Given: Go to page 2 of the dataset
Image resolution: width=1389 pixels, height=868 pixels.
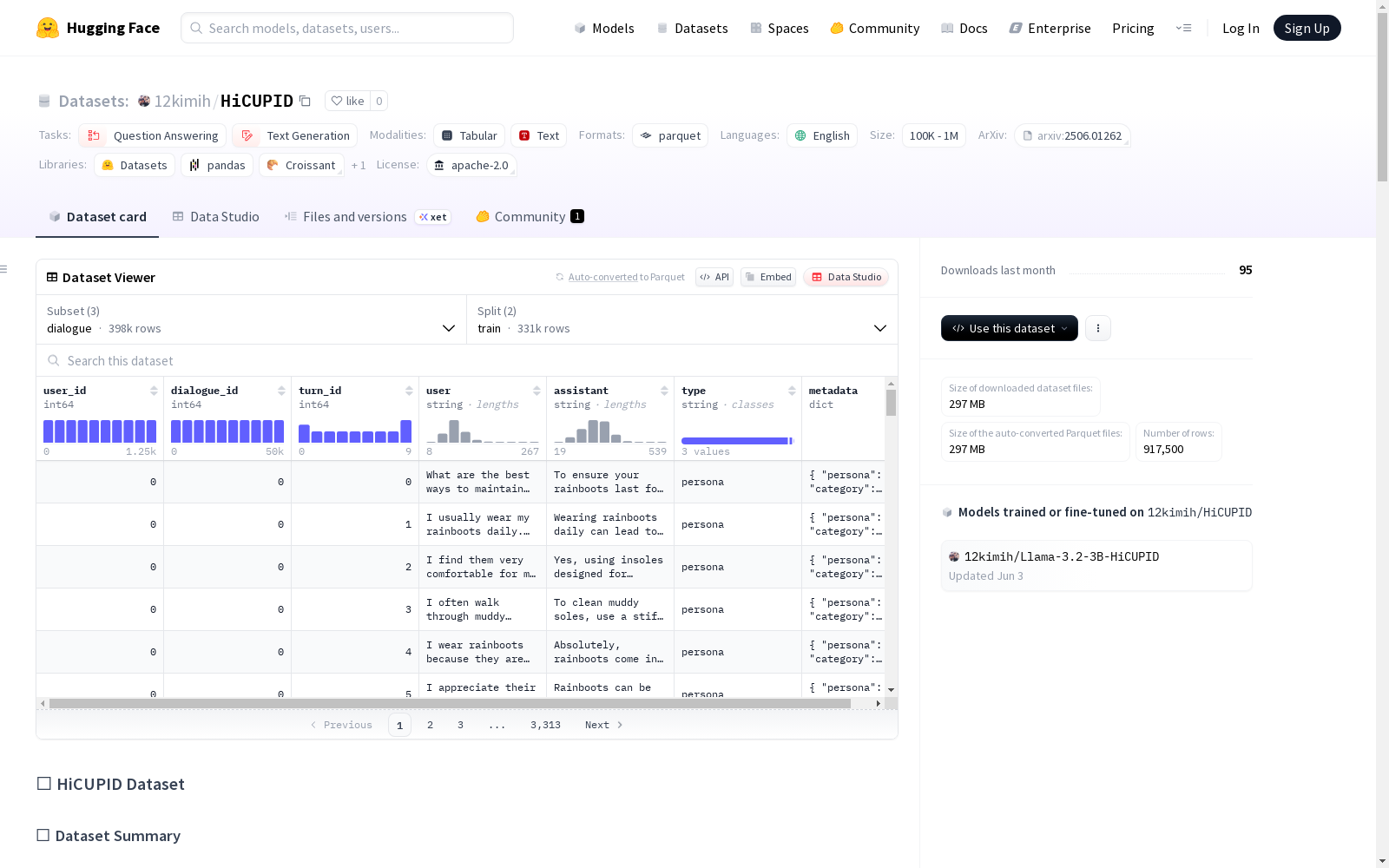Looking at the screenshot, I should point(430,725).
